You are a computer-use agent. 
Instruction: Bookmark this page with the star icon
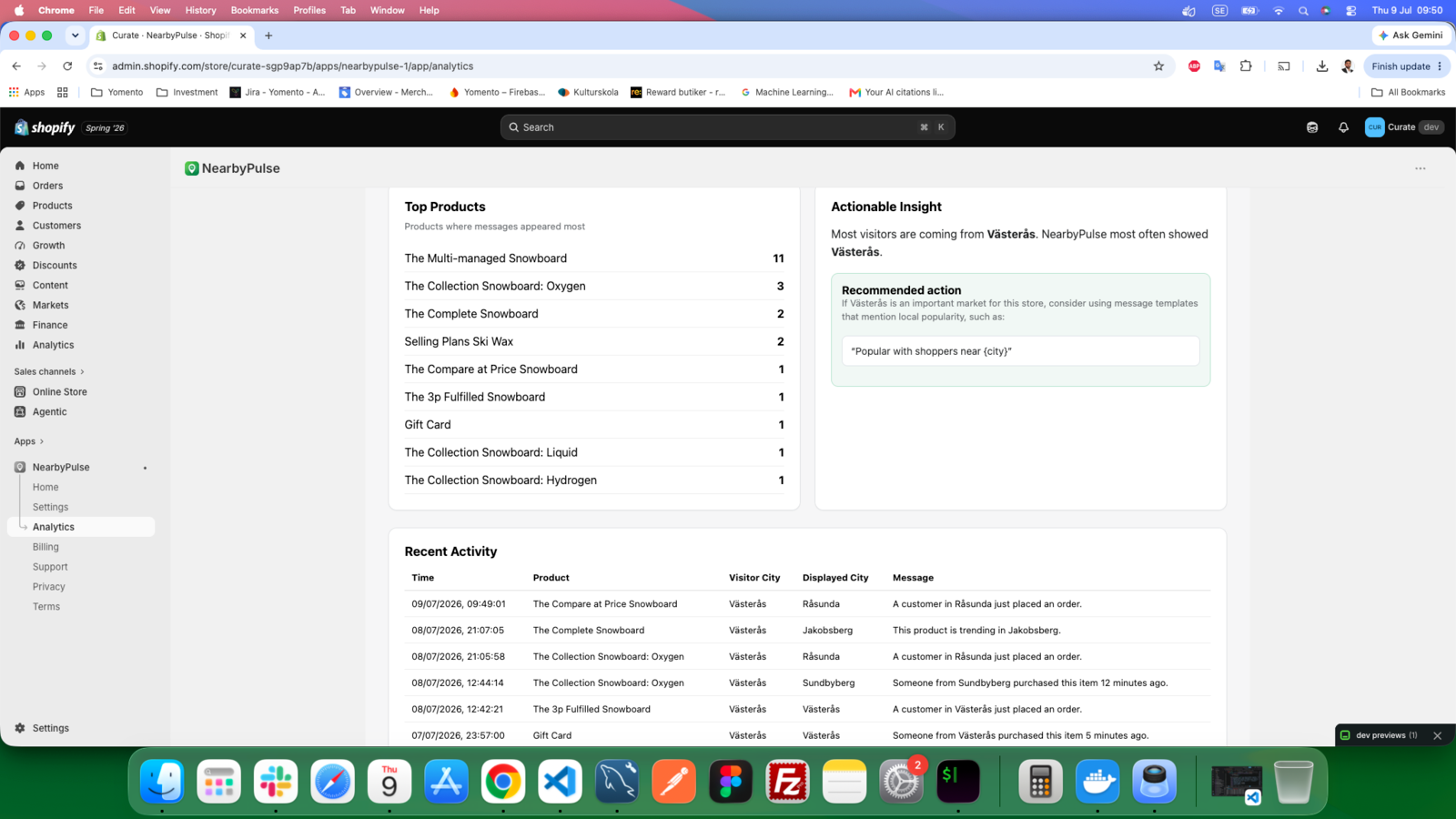click(x=1158, y=66)
